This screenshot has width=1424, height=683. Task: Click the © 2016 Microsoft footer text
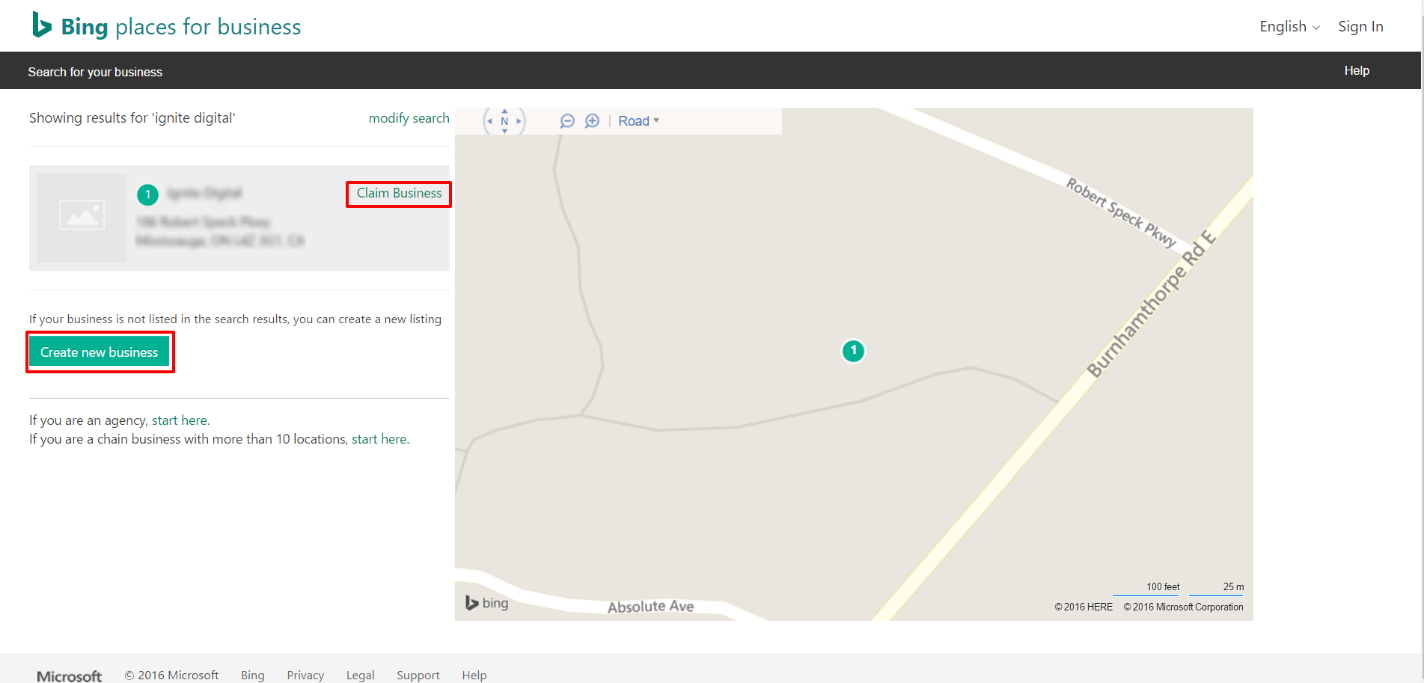(172, 675)
